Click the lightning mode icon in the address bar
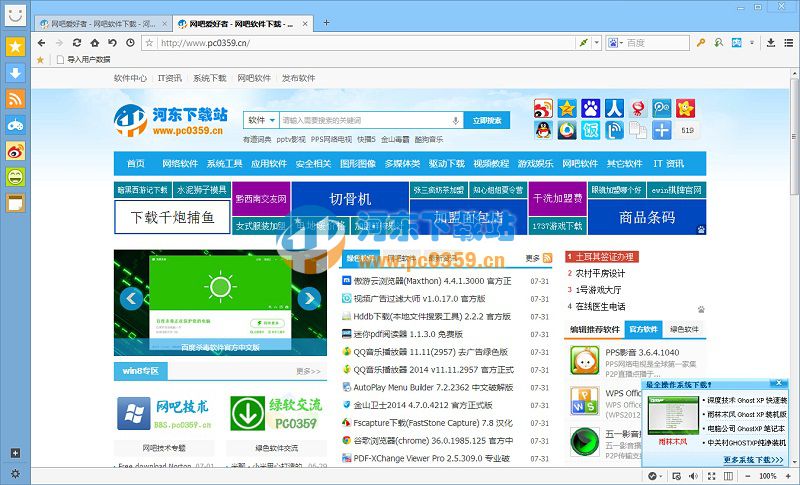Screen dimensions: 800x485 tap(583, 43)
